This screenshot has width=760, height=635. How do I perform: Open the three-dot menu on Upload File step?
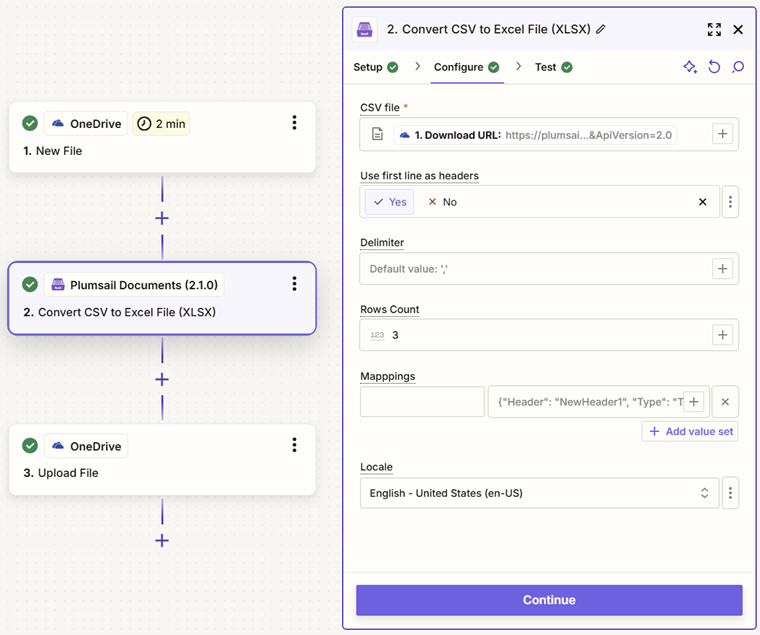(x=294, y=445)
